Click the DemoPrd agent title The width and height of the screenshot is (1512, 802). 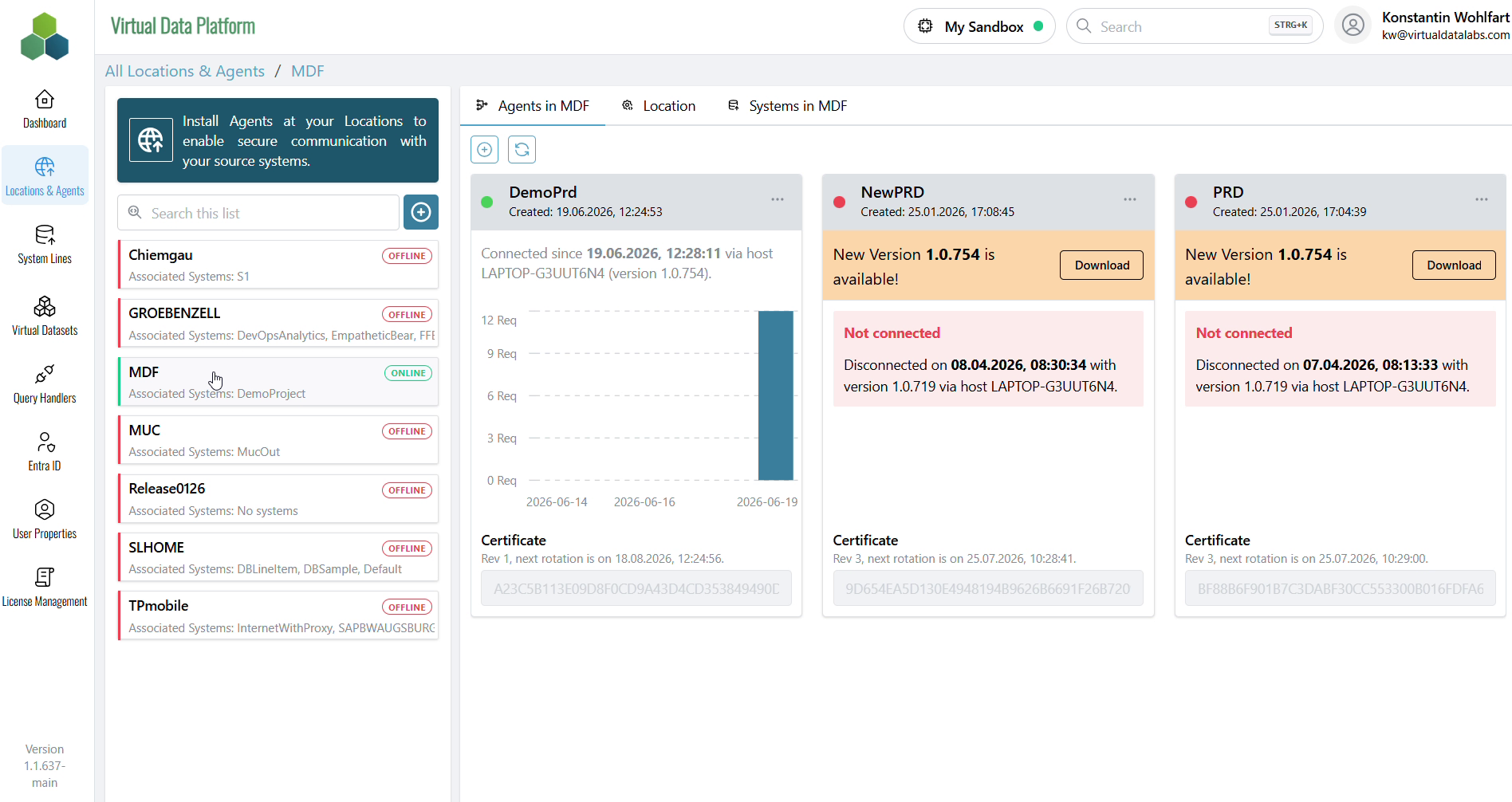[x=543, y=192]
